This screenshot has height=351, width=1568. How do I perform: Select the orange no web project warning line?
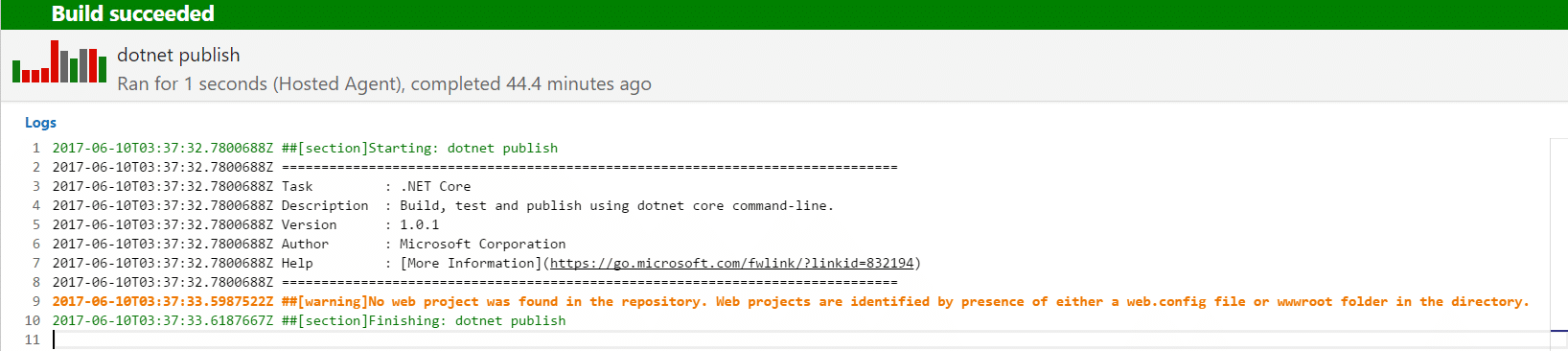coord(791,301)
